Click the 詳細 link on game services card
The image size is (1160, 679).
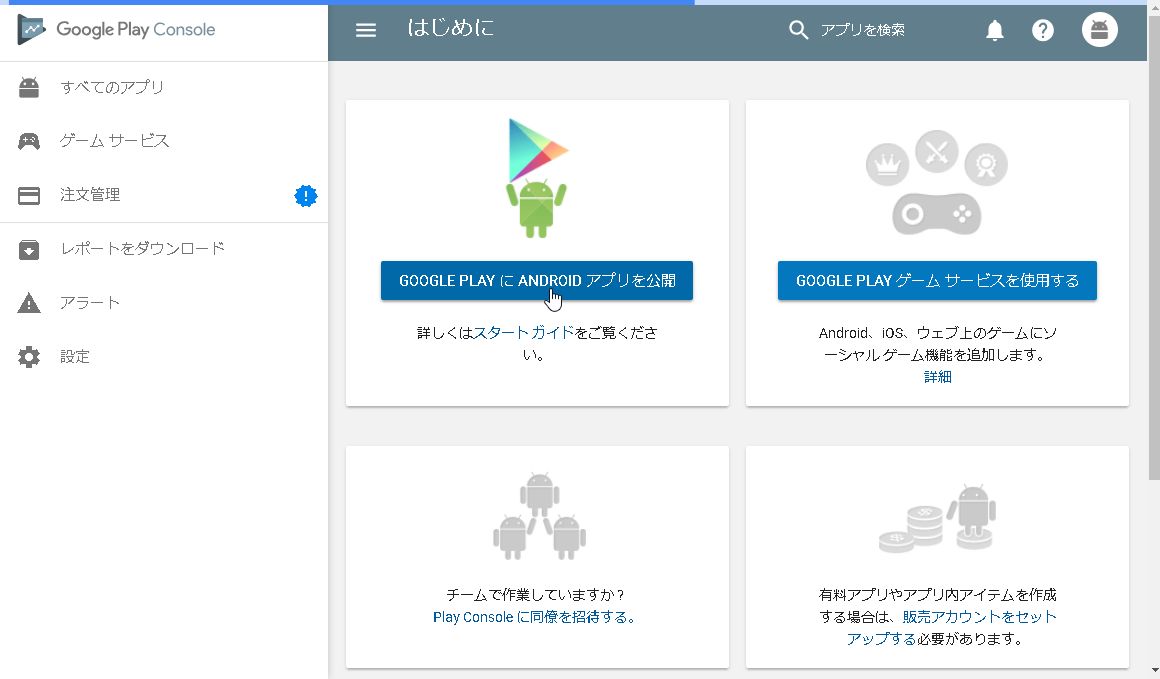tap(937, 377)
